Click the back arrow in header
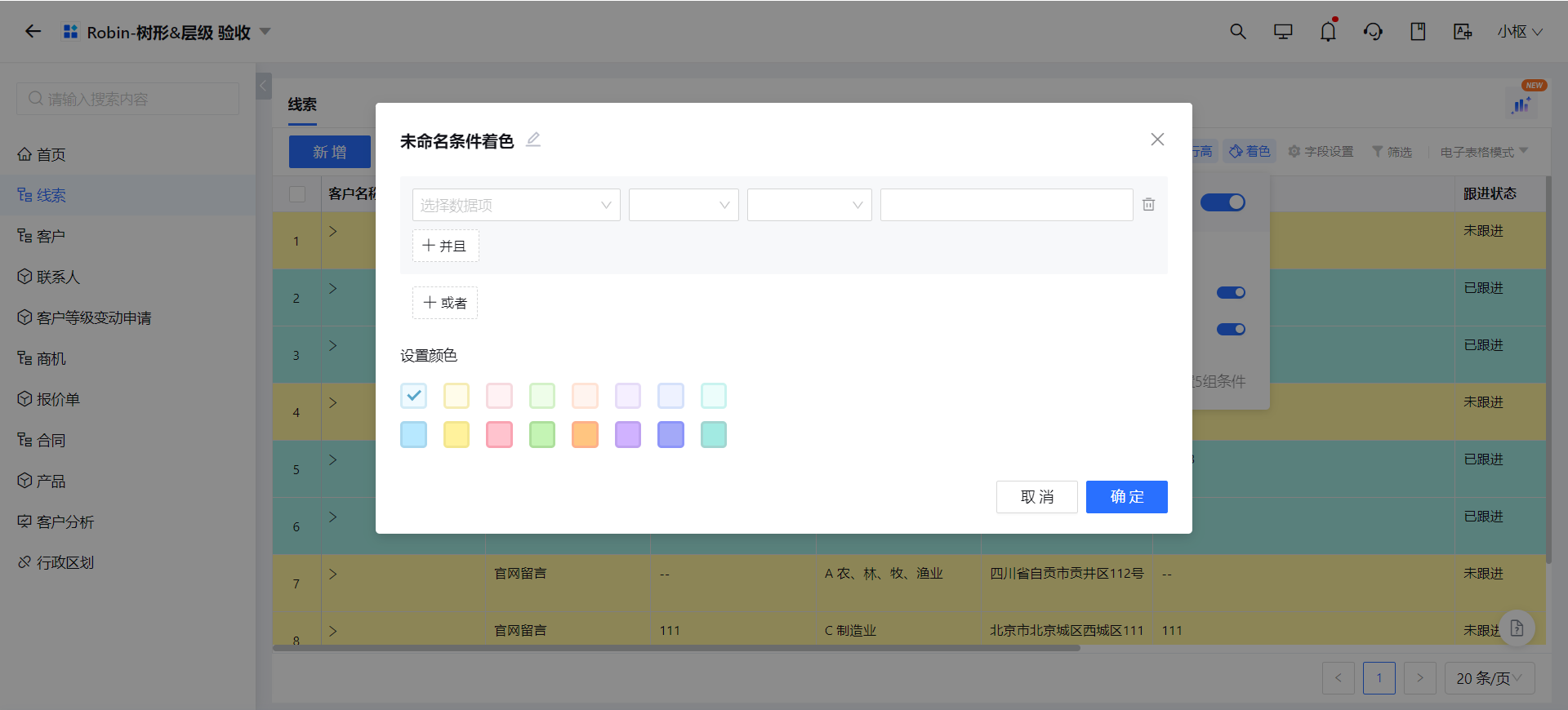This screenshot has height=710, width=1568. coord(33,32)
